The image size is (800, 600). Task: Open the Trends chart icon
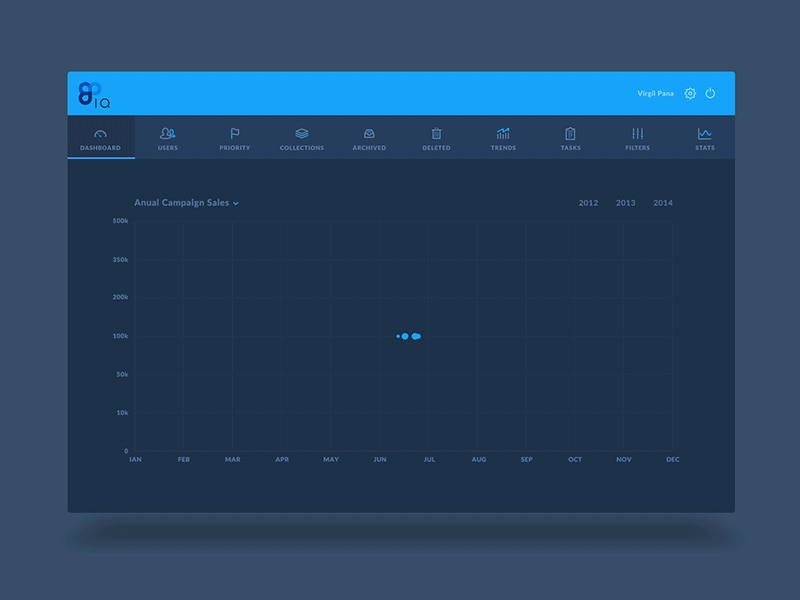[x=503, y=134]
